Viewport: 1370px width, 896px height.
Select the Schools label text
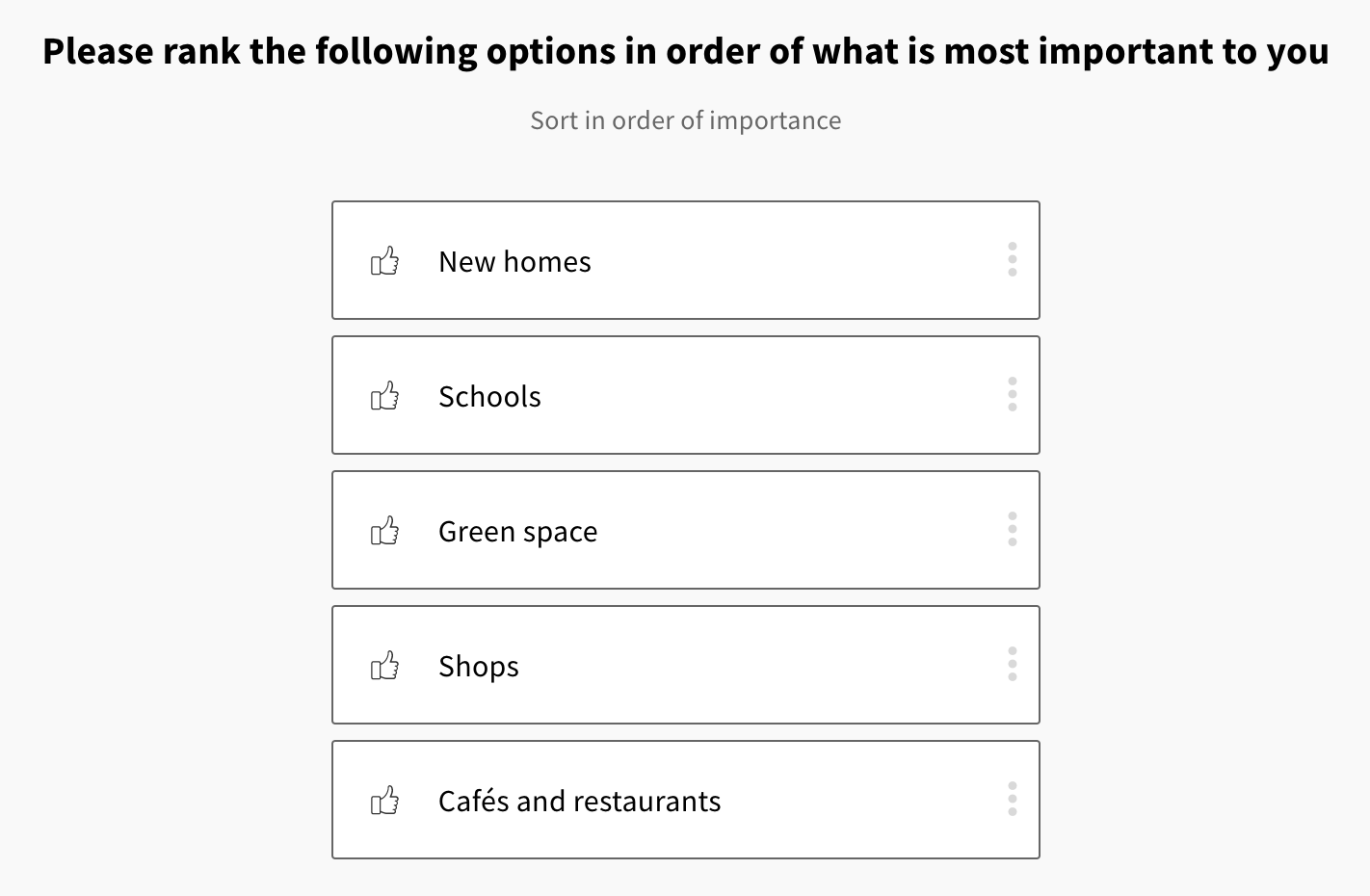489,397
